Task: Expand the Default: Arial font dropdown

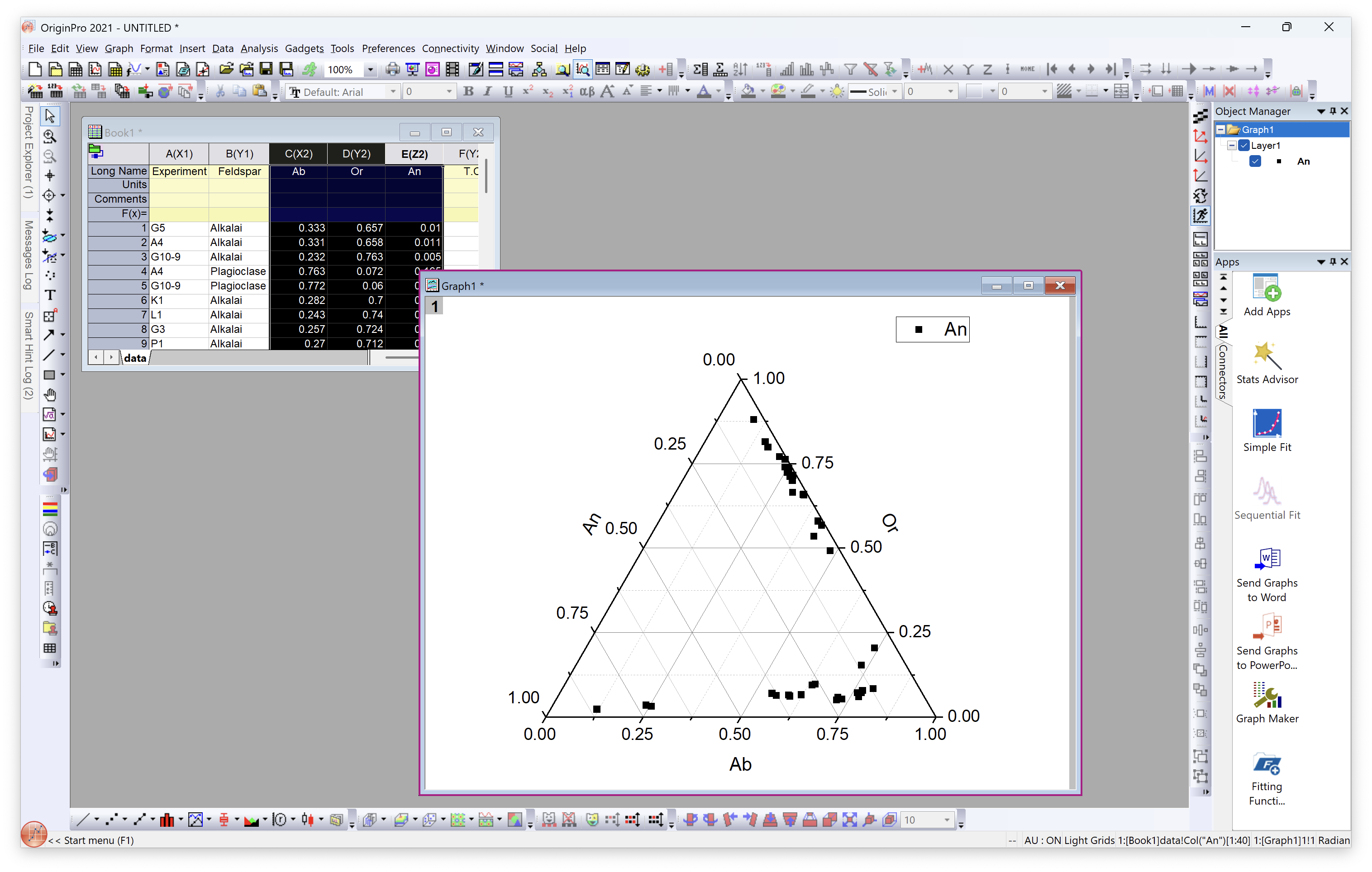Action: coord(393,92)
